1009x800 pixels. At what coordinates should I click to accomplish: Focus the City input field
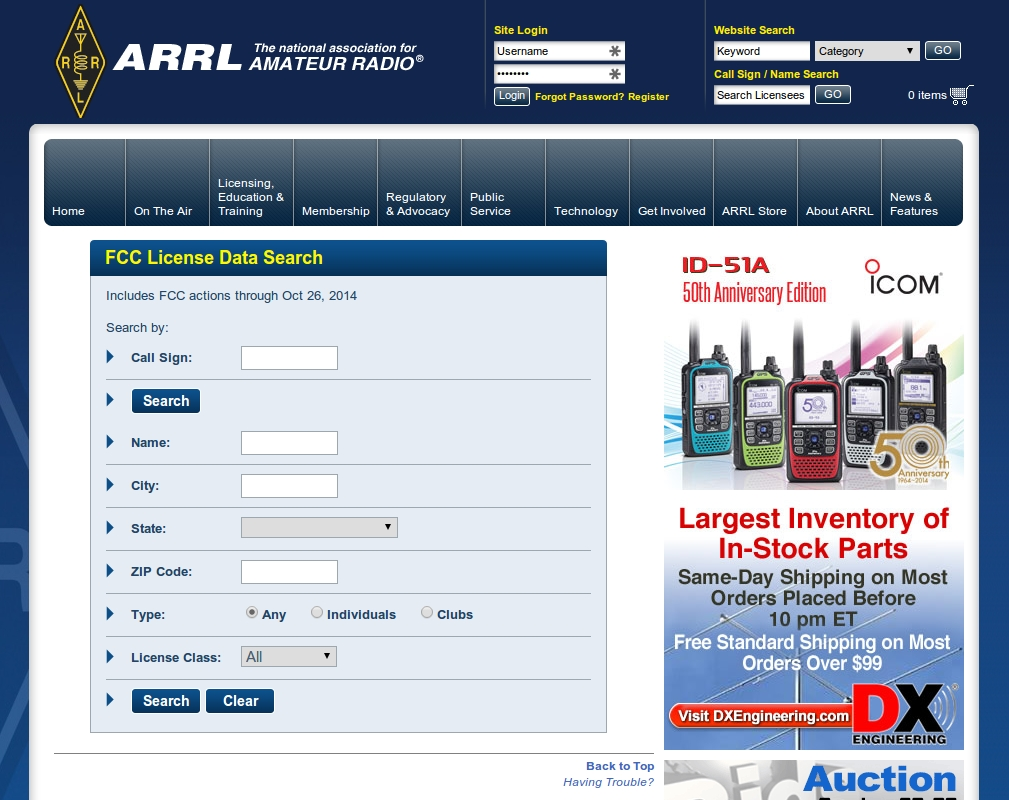[289, 486]
